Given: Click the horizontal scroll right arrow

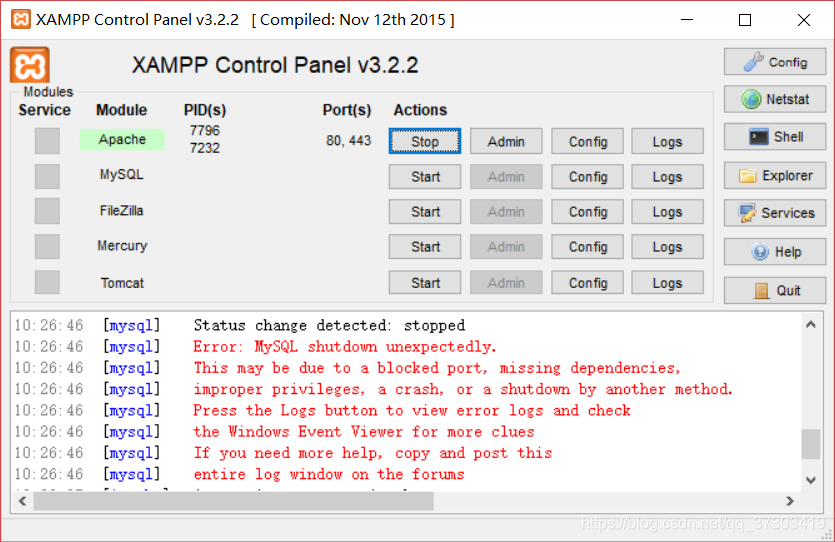Looking at the screenshot, I should [790, 501].
